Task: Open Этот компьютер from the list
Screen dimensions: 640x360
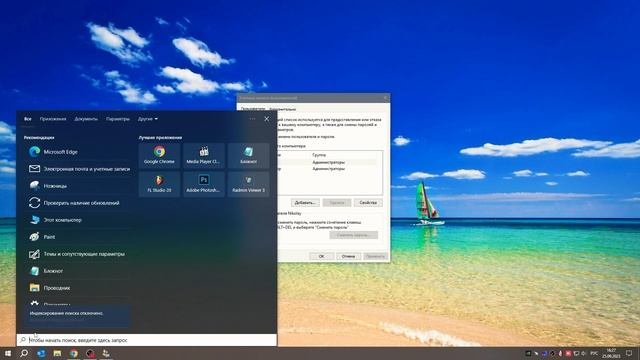Action: (x=76, y=220)
